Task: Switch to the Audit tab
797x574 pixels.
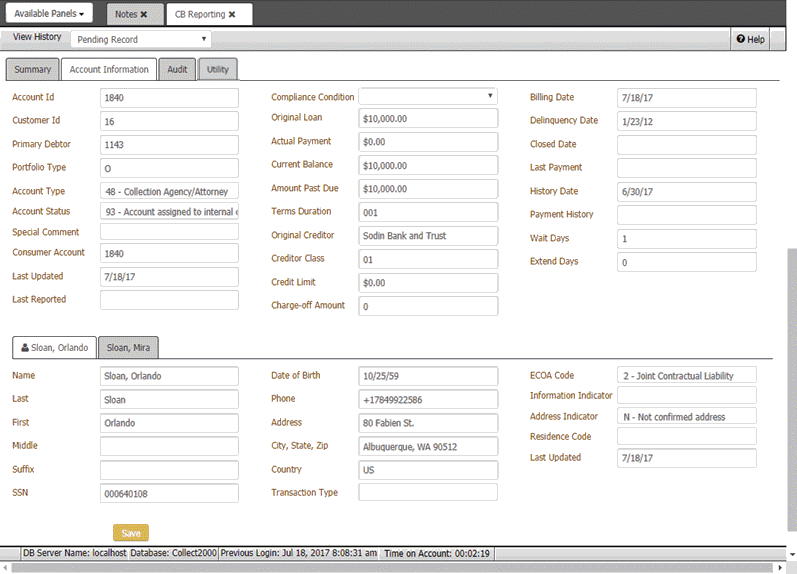Action: (x=177, y=69)
